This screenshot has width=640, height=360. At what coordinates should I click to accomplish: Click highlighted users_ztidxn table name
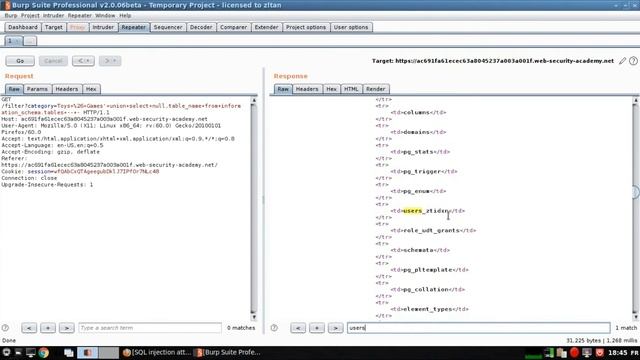tap(426, 211)
